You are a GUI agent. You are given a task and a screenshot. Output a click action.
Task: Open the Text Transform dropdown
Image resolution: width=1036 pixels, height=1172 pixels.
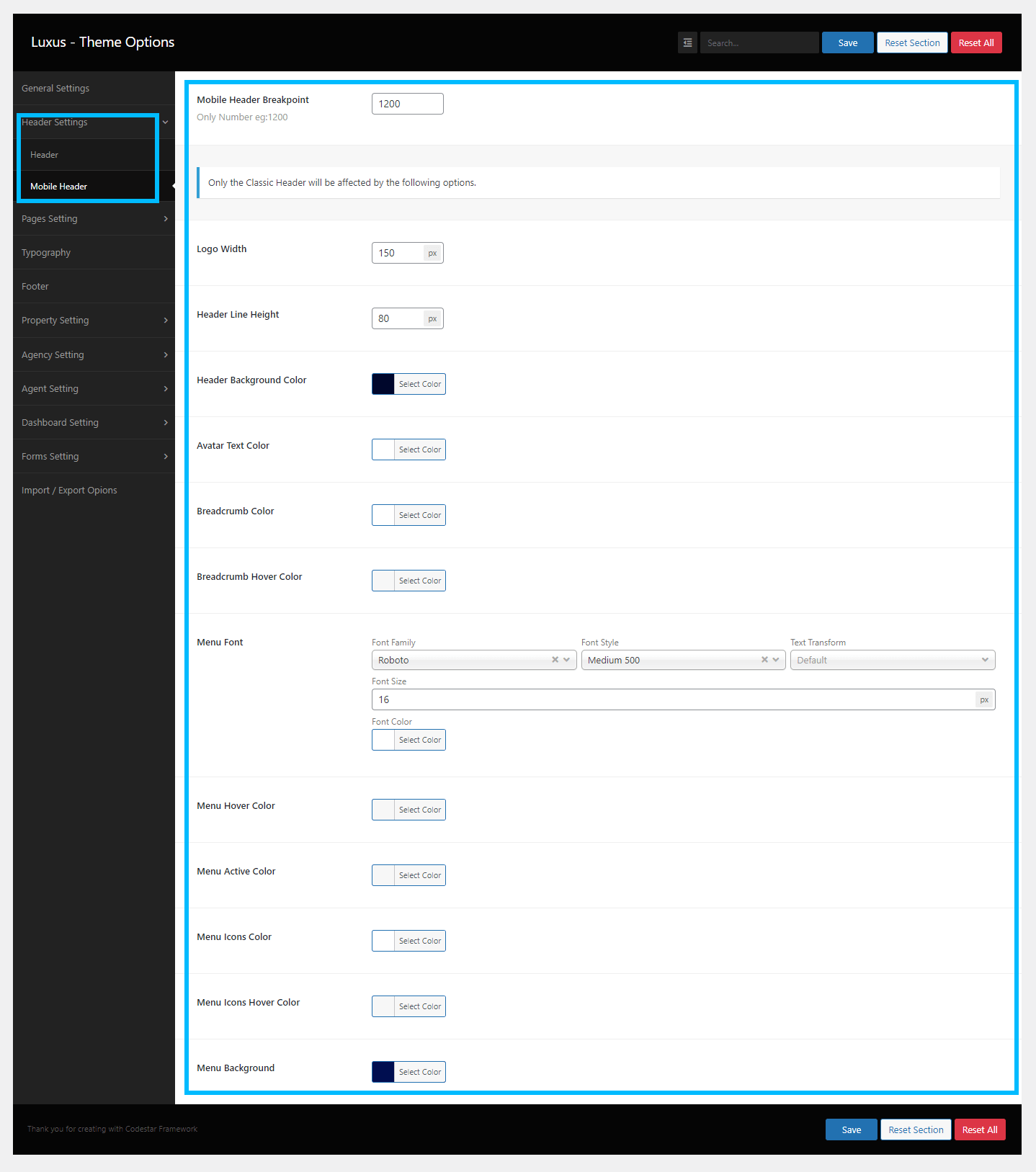(x=892, y=660)
